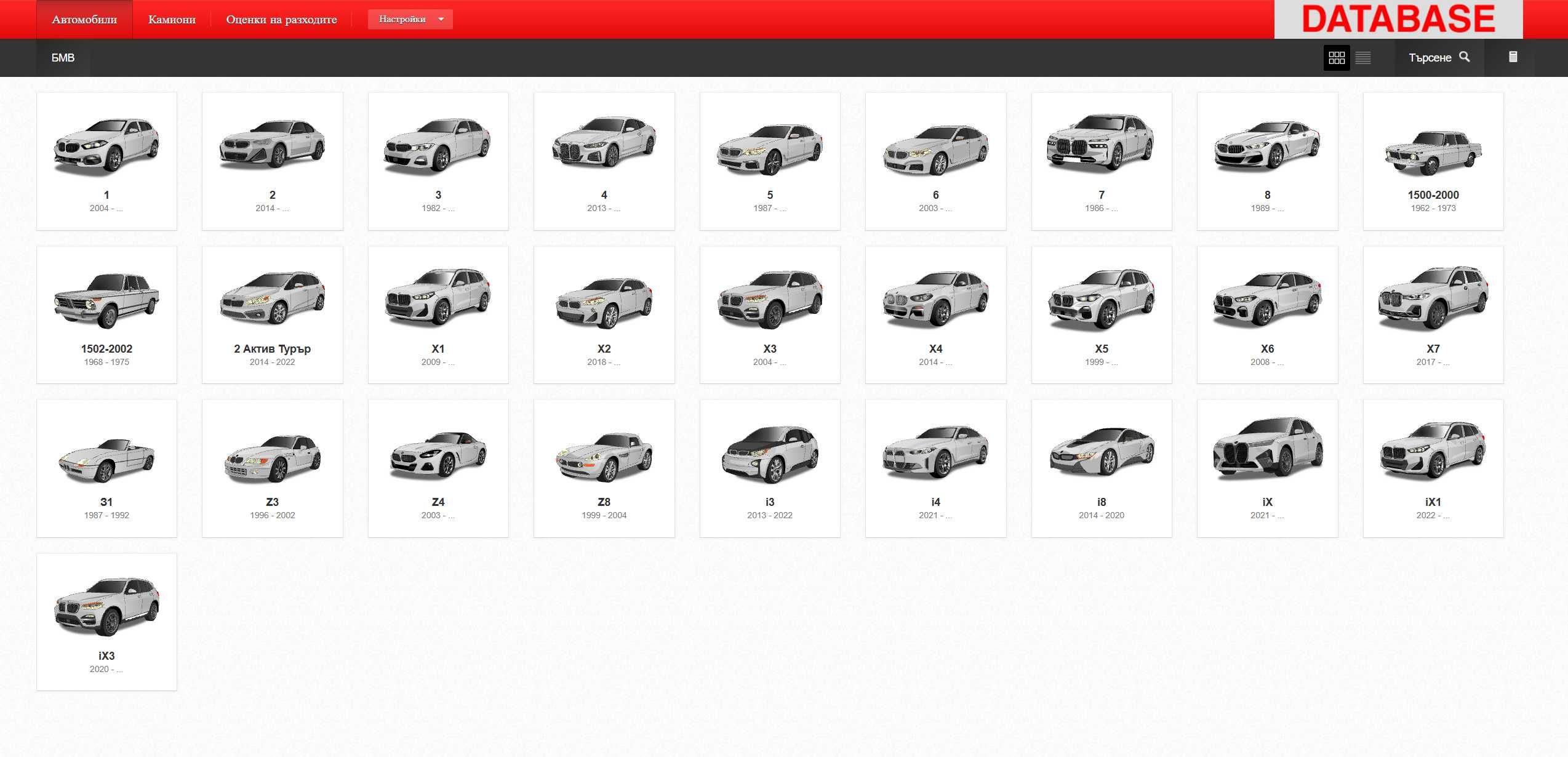
Task: Click the Търсене search magnifier
Action: pos(1465,57)
